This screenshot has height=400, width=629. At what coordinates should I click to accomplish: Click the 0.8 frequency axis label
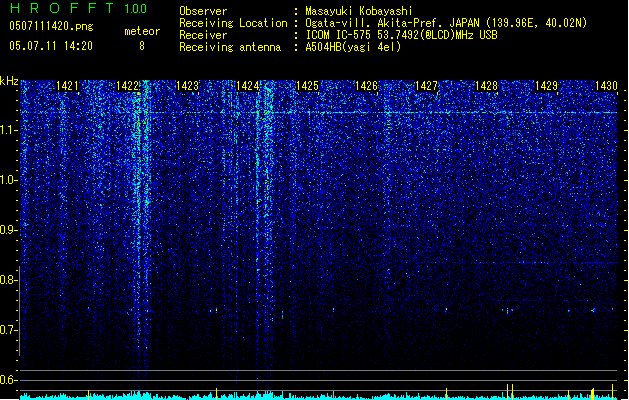[9, 280]
